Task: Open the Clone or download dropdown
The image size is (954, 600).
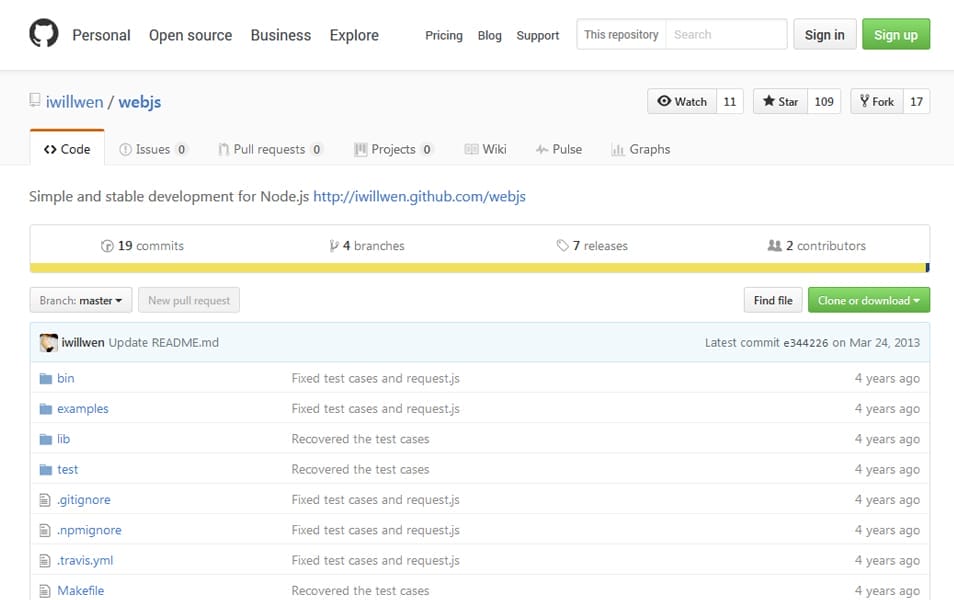Action: coord(868,299)
